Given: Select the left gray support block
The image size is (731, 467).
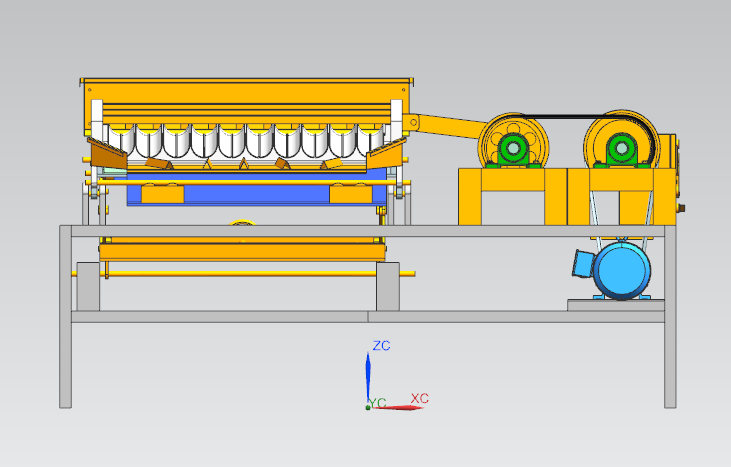Looking at the screenshot, I should pos(88,286).
